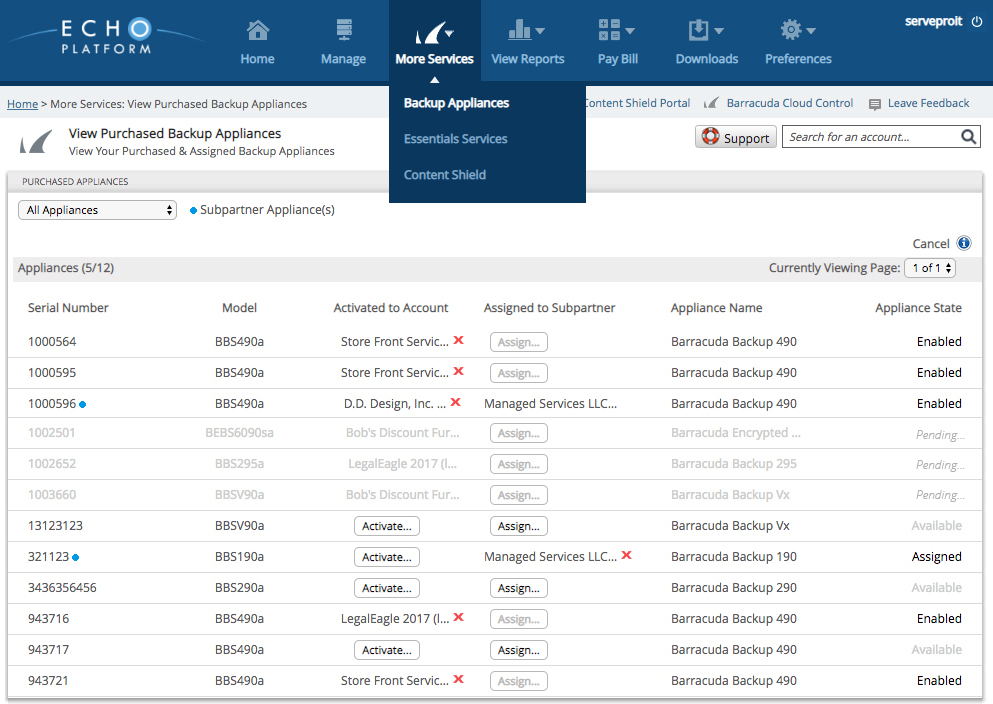The width and height of the screenshot is (993, 704).
Task: Open the Manage menu label
Action: 343,59
